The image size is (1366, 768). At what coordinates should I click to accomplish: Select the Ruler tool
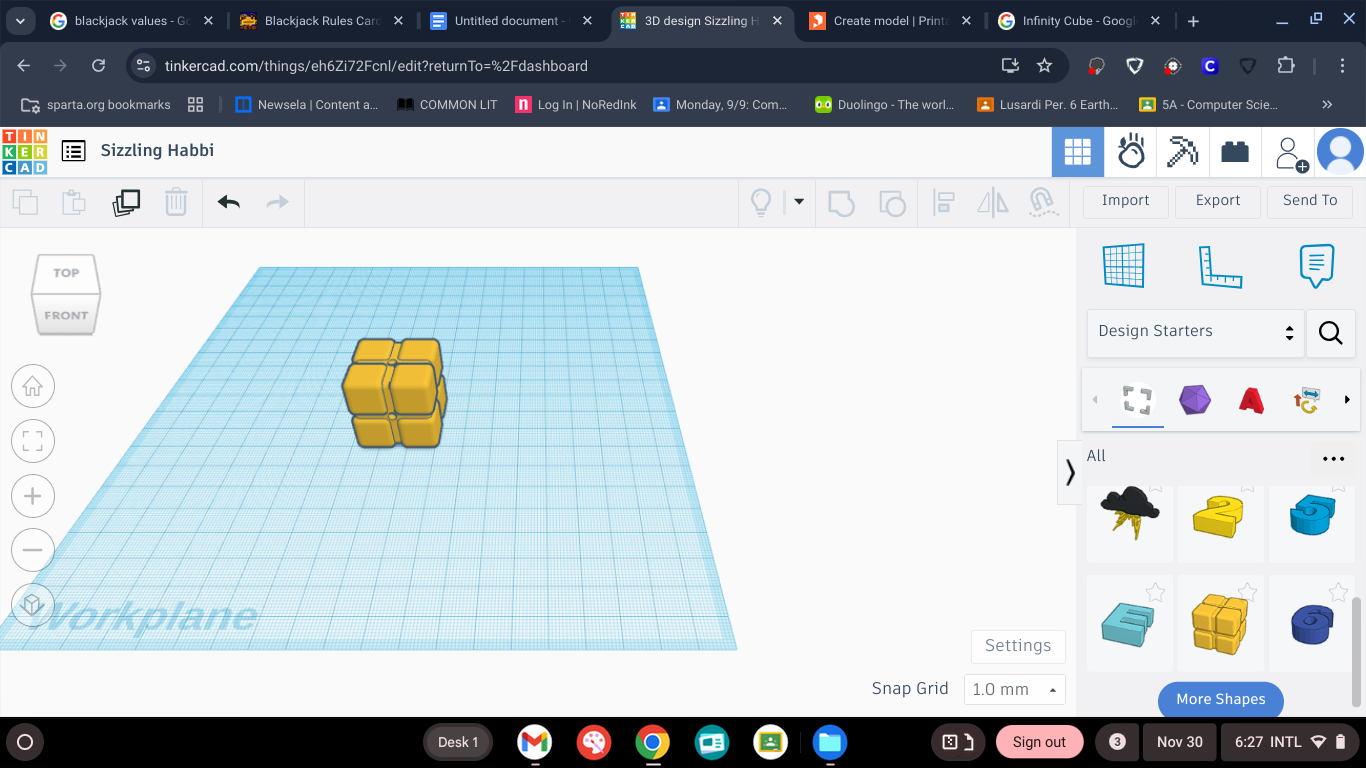pyautogui.click(x=1220, y=266)
